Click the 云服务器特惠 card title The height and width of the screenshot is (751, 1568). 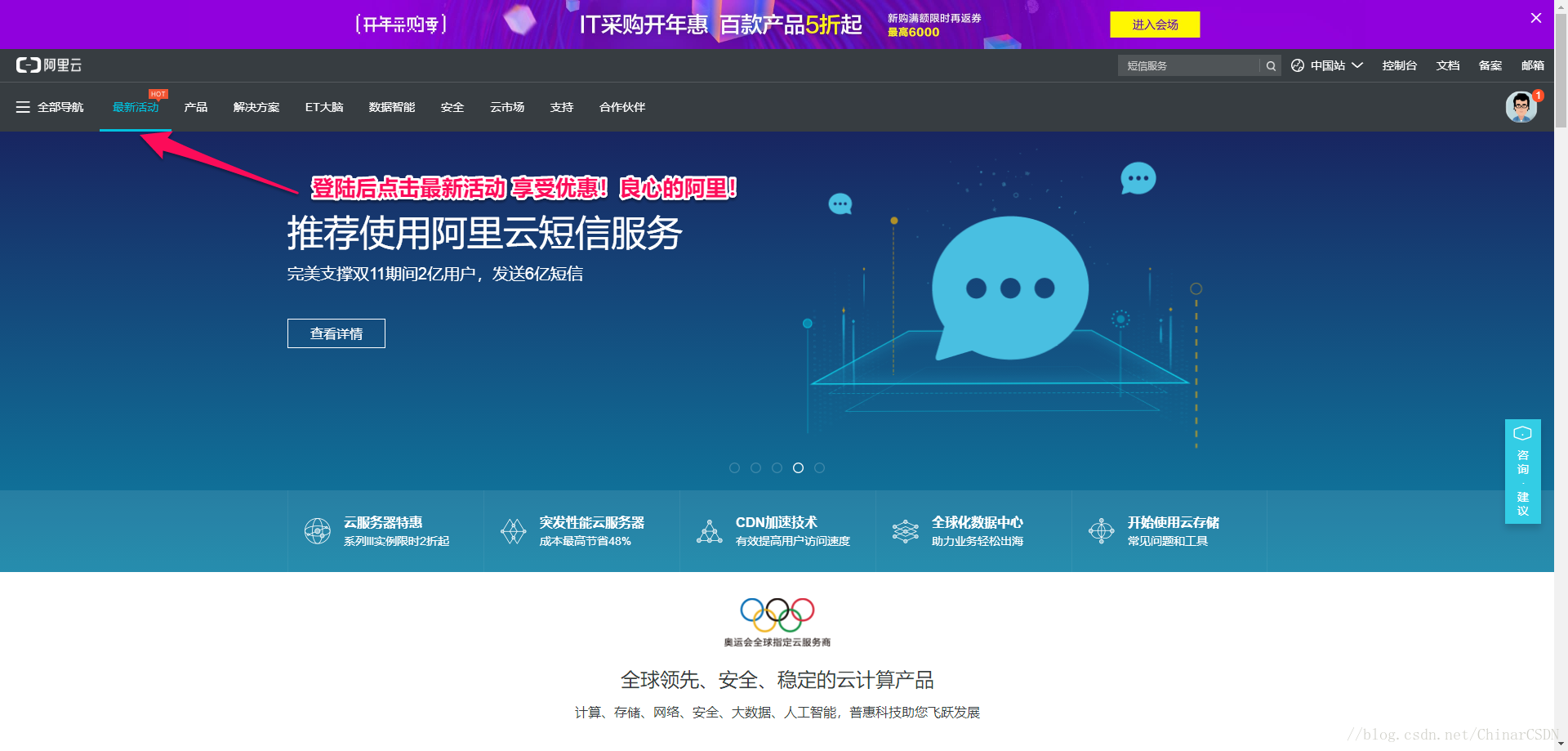pyautogui.click(x=383, y=522)
